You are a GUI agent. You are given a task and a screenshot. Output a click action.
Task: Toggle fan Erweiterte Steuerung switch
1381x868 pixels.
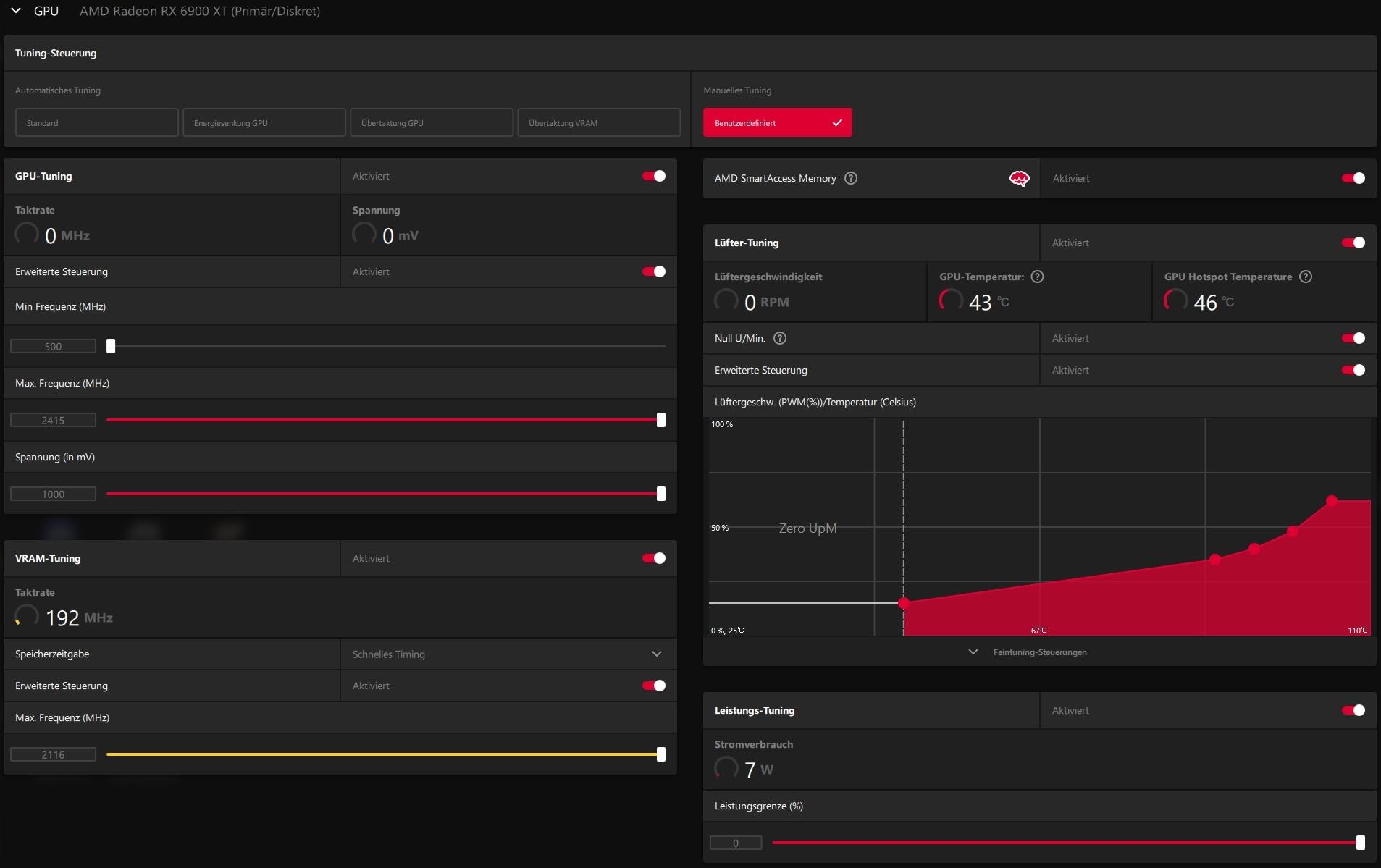click(1353, 370)
